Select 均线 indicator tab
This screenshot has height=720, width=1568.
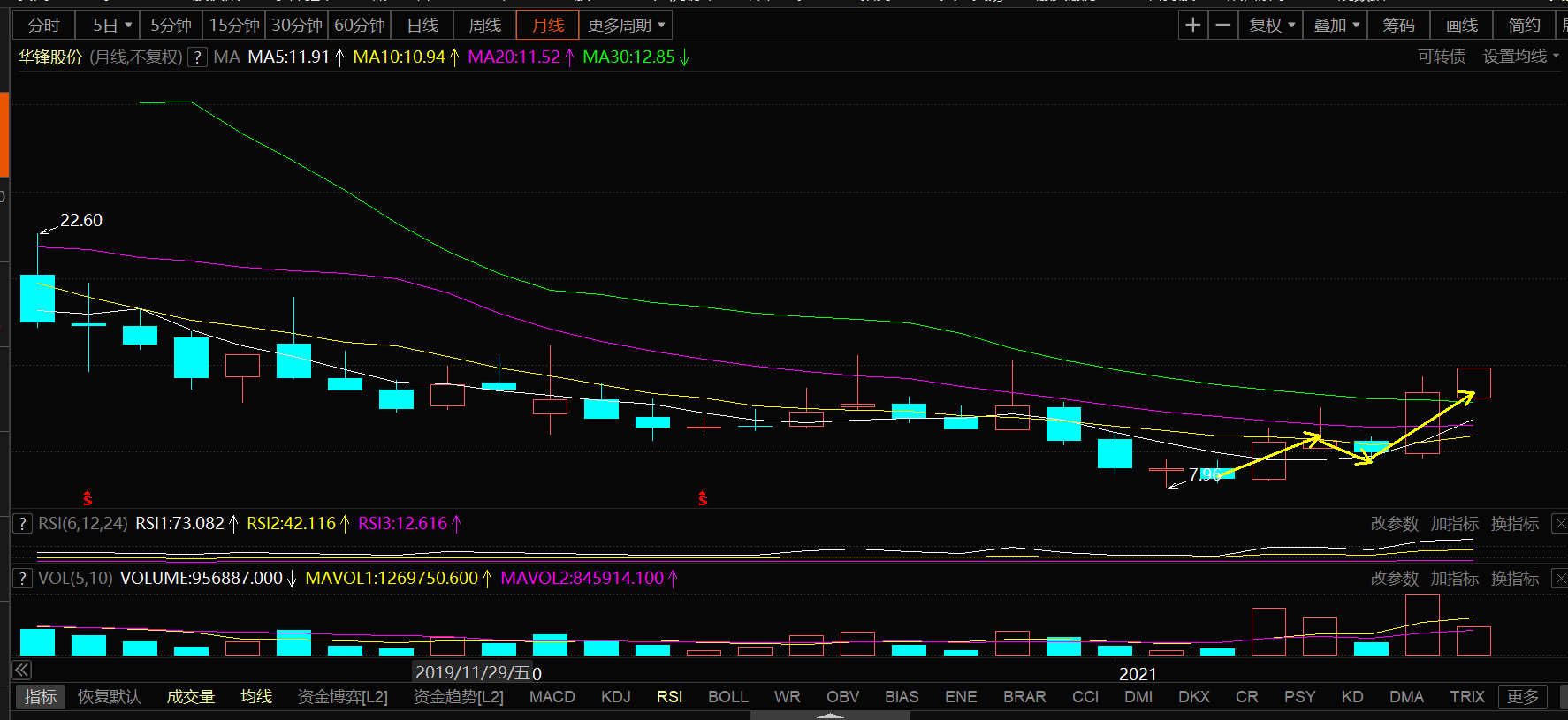pos(256,697)
